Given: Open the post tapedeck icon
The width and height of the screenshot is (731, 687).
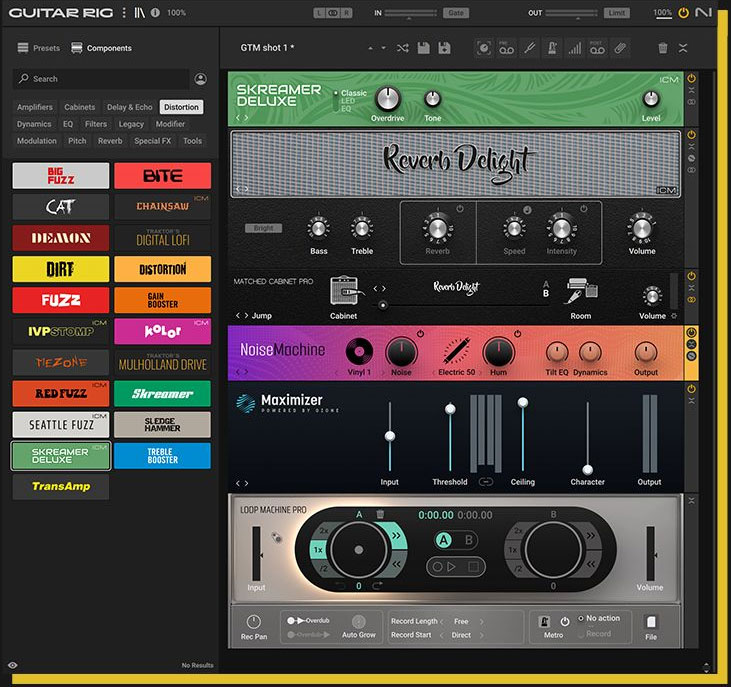Looking at the screenshot, I should coord(597,48).
